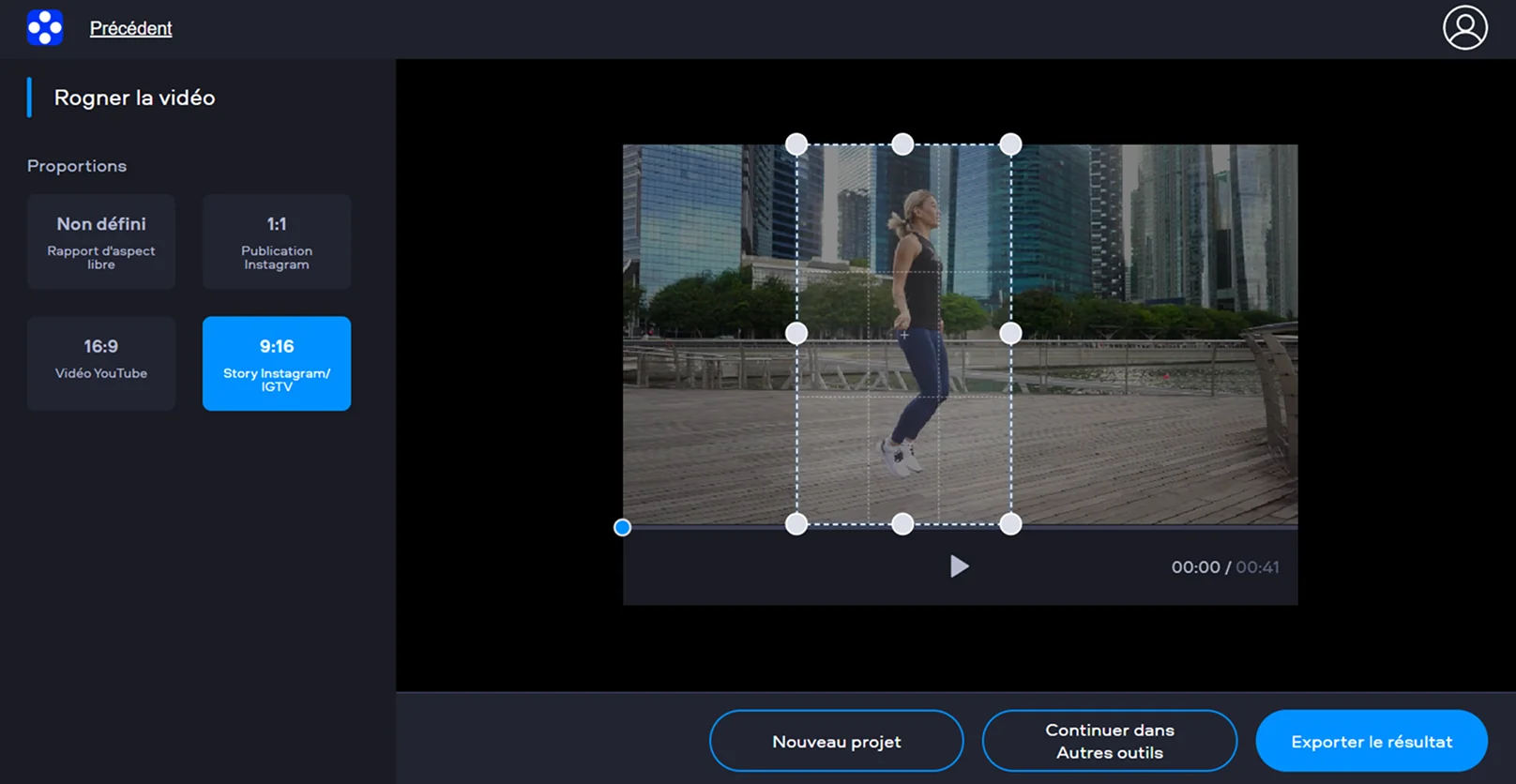Click the left-middle crop handle
The width and height of the screenshot is (1516, 784).
796,334
